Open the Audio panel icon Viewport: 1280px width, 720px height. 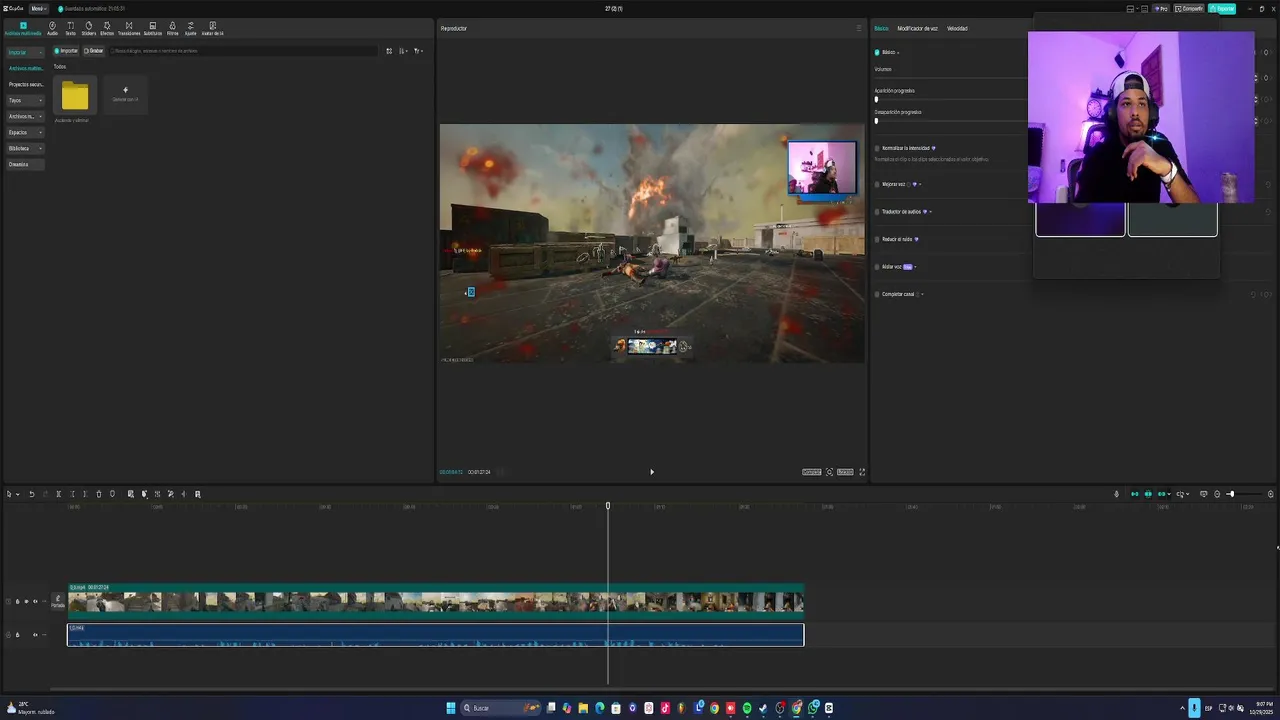point(52,28)
